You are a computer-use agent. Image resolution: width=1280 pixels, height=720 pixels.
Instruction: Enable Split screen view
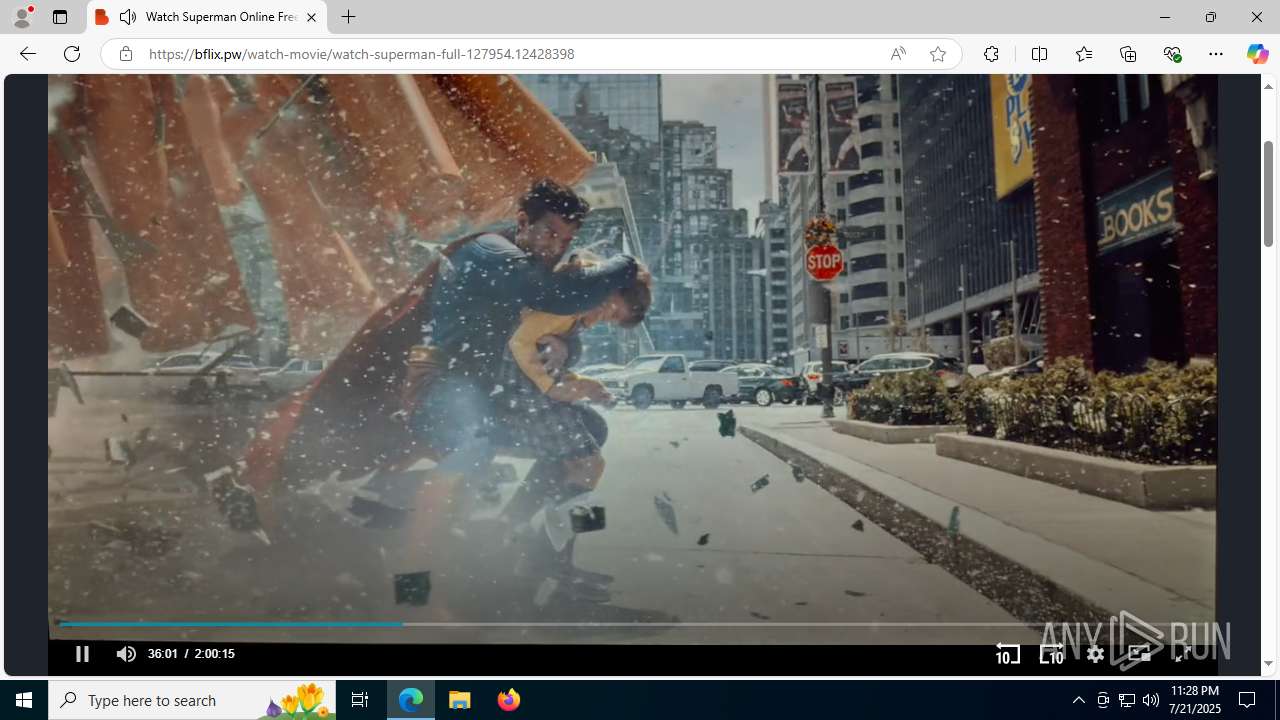[x=1039, y=54]
